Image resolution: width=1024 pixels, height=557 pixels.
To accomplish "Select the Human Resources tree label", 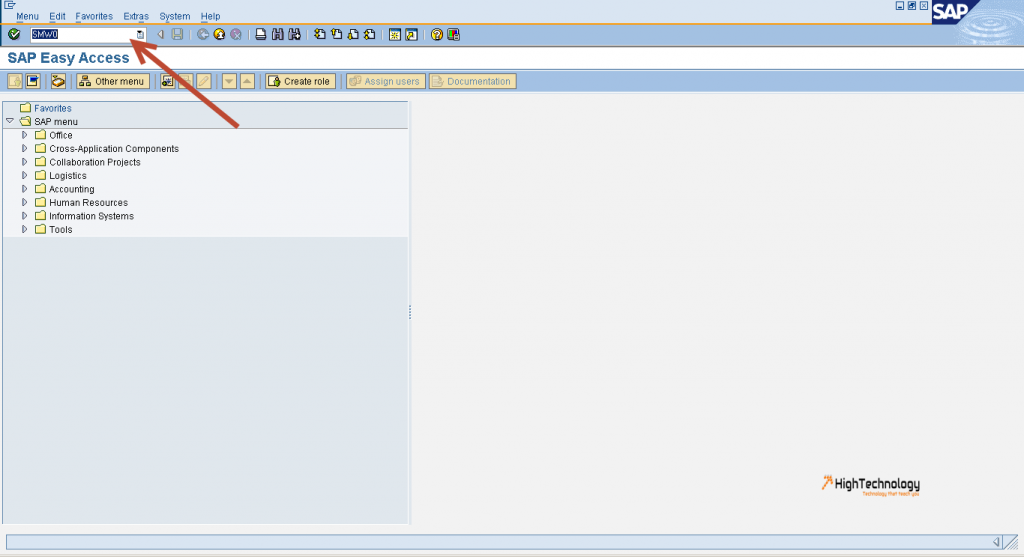I will coord(88,202).
